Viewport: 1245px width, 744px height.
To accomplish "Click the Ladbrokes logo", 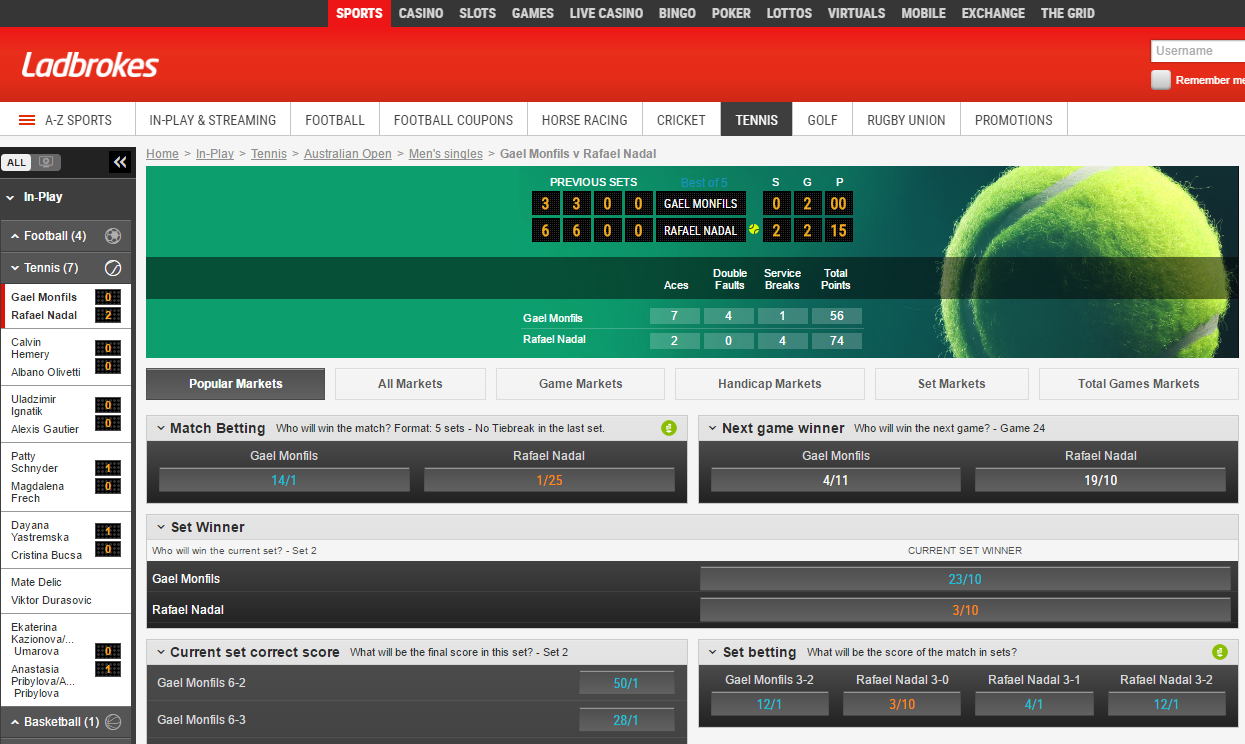I will [x=90, y=66].
